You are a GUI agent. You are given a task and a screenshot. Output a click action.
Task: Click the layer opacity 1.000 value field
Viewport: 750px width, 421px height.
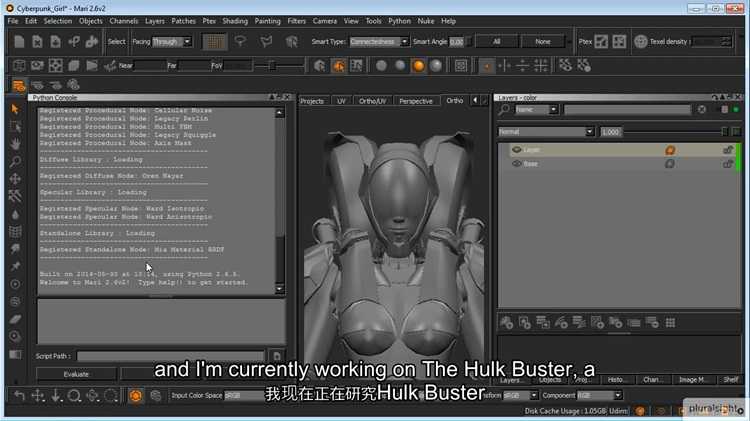coord(611,132)
